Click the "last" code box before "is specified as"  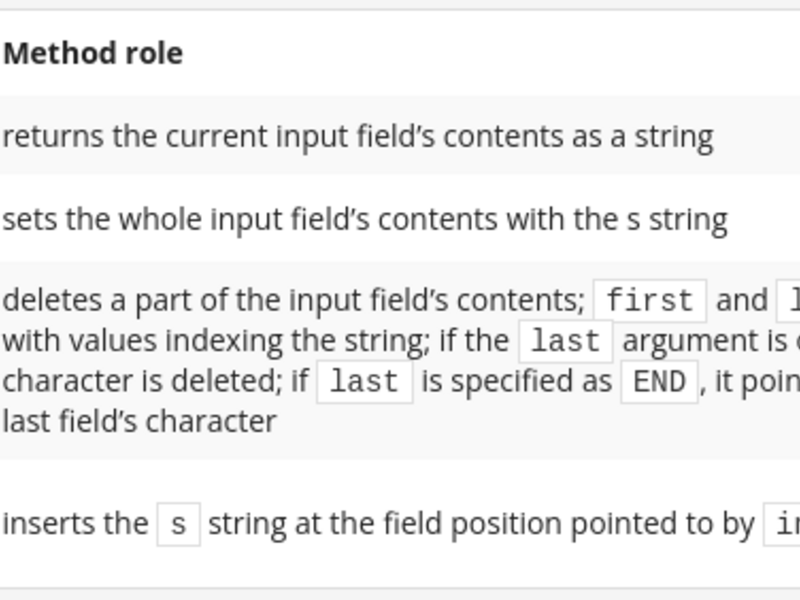tap(364, 382)
